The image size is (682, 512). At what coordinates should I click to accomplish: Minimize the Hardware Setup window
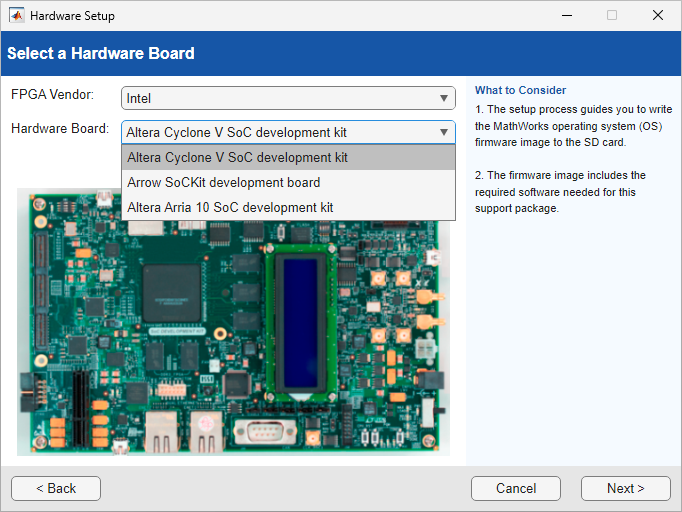[567, 15]
